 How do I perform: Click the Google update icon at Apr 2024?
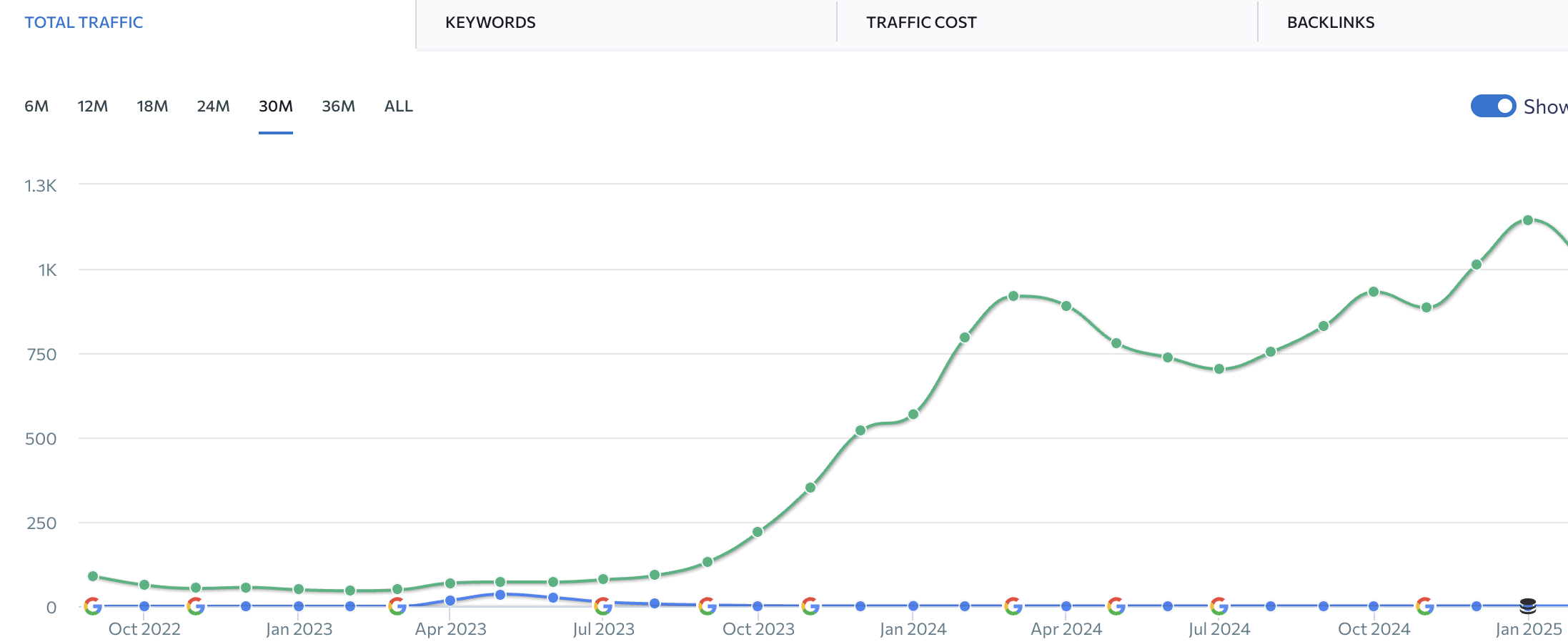(1013, 606)
